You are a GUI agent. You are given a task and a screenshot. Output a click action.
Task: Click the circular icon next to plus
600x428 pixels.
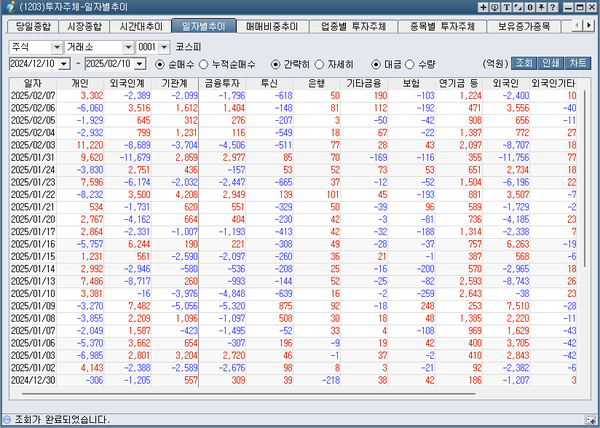click(497, 7)
